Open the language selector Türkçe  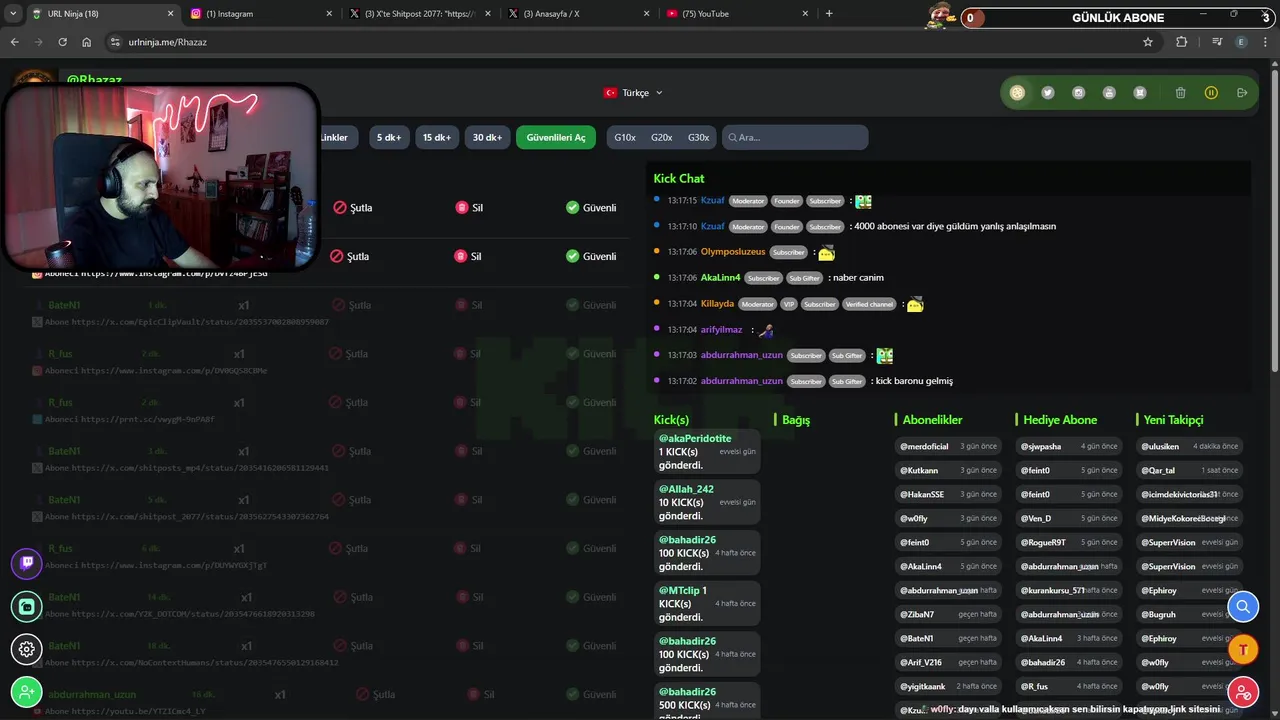pos(633,93)
